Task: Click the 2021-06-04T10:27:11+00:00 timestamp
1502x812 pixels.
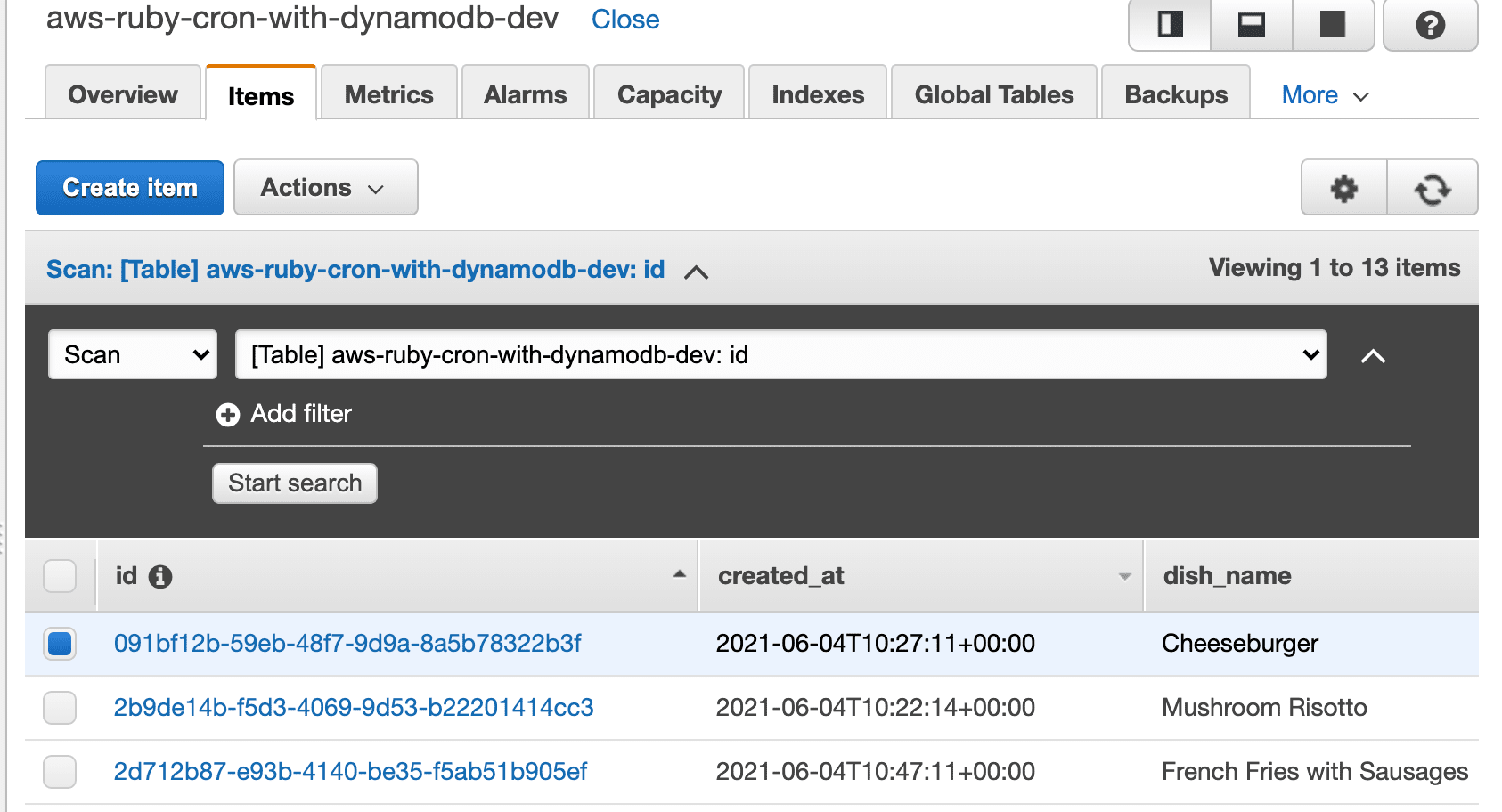Action: coord(876,644)
